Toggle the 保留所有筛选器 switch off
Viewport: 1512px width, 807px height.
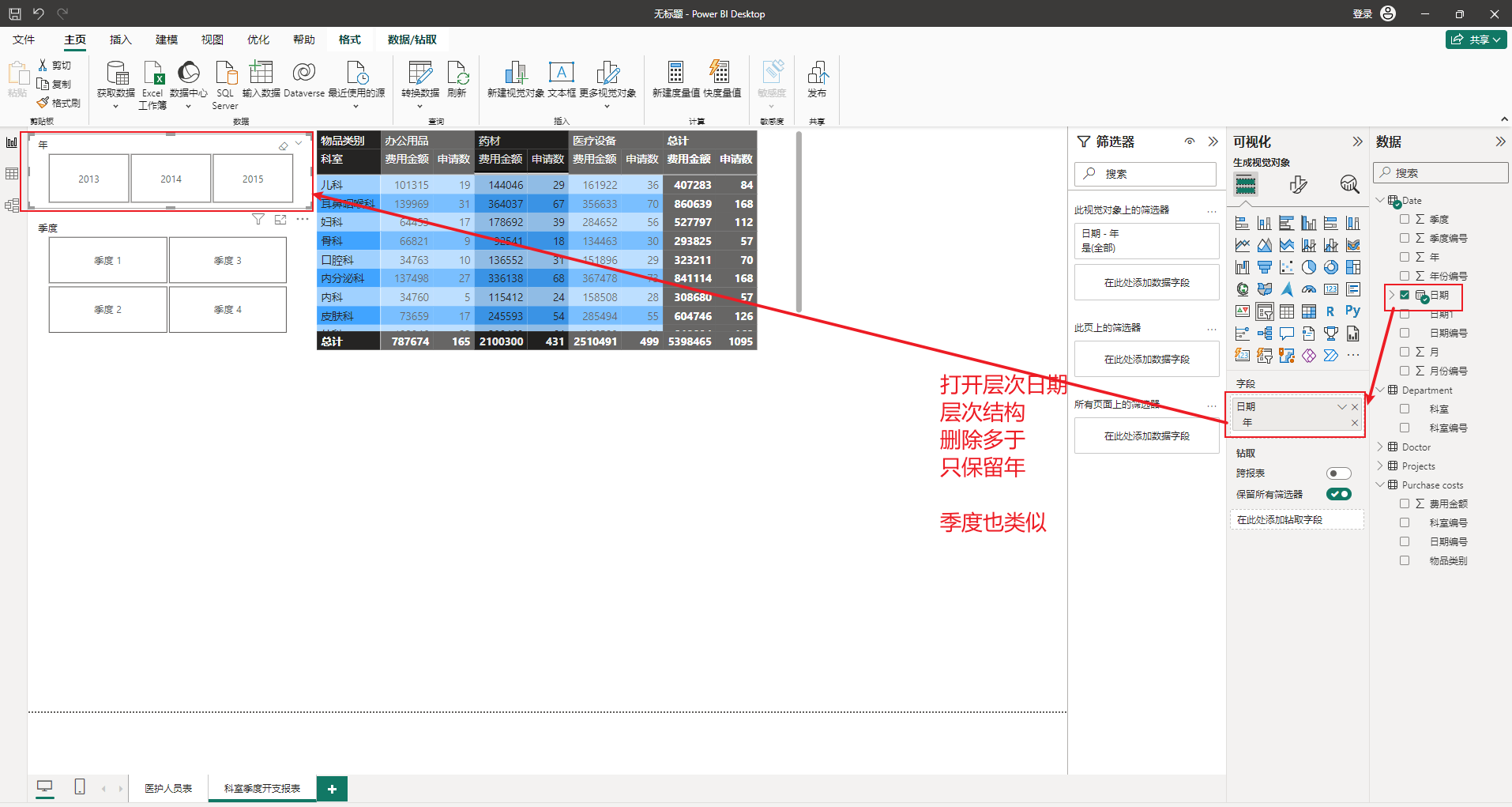click(1339, 494)
